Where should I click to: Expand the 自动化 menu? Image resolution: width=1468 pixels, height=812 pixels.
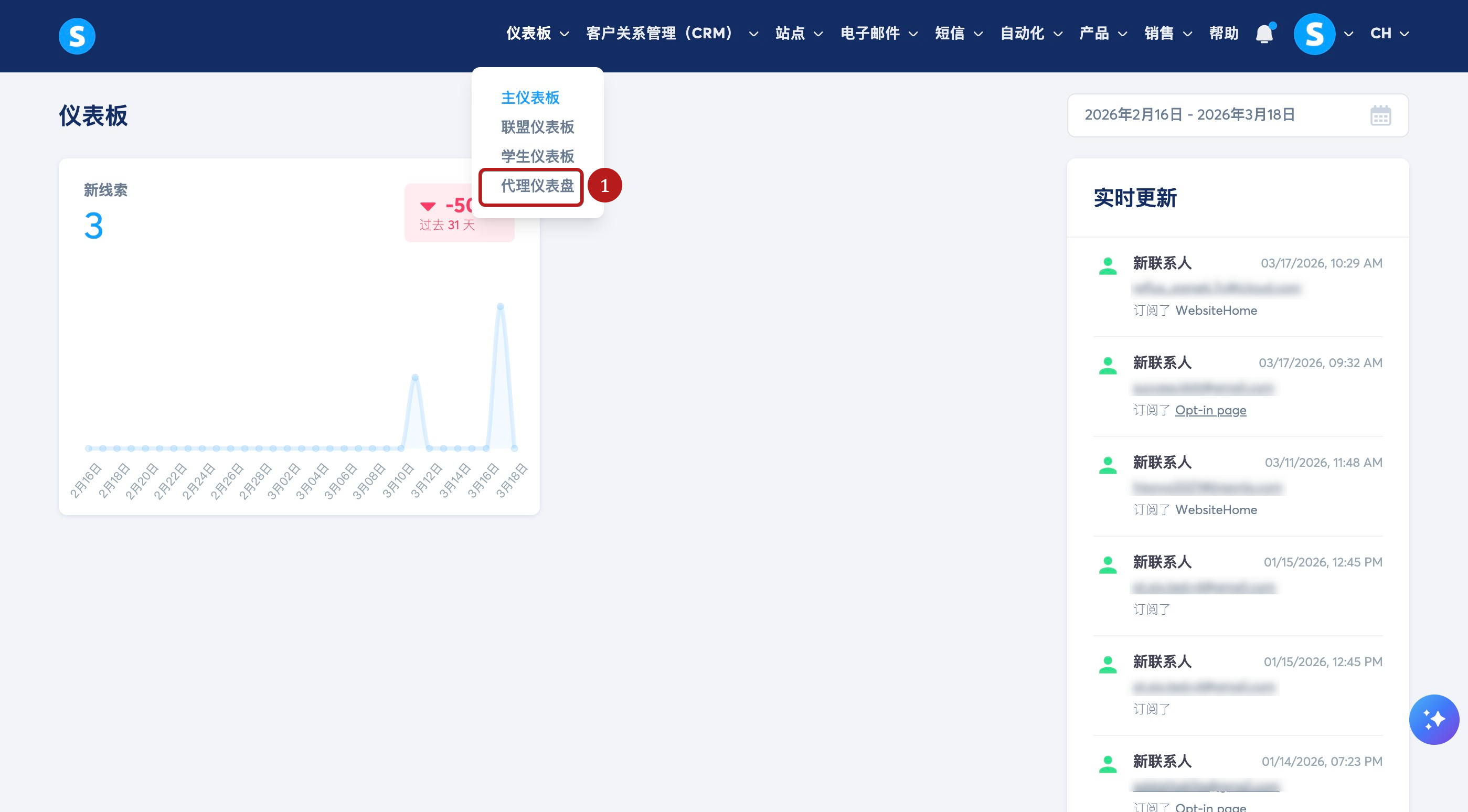(x=1030, y=34)
